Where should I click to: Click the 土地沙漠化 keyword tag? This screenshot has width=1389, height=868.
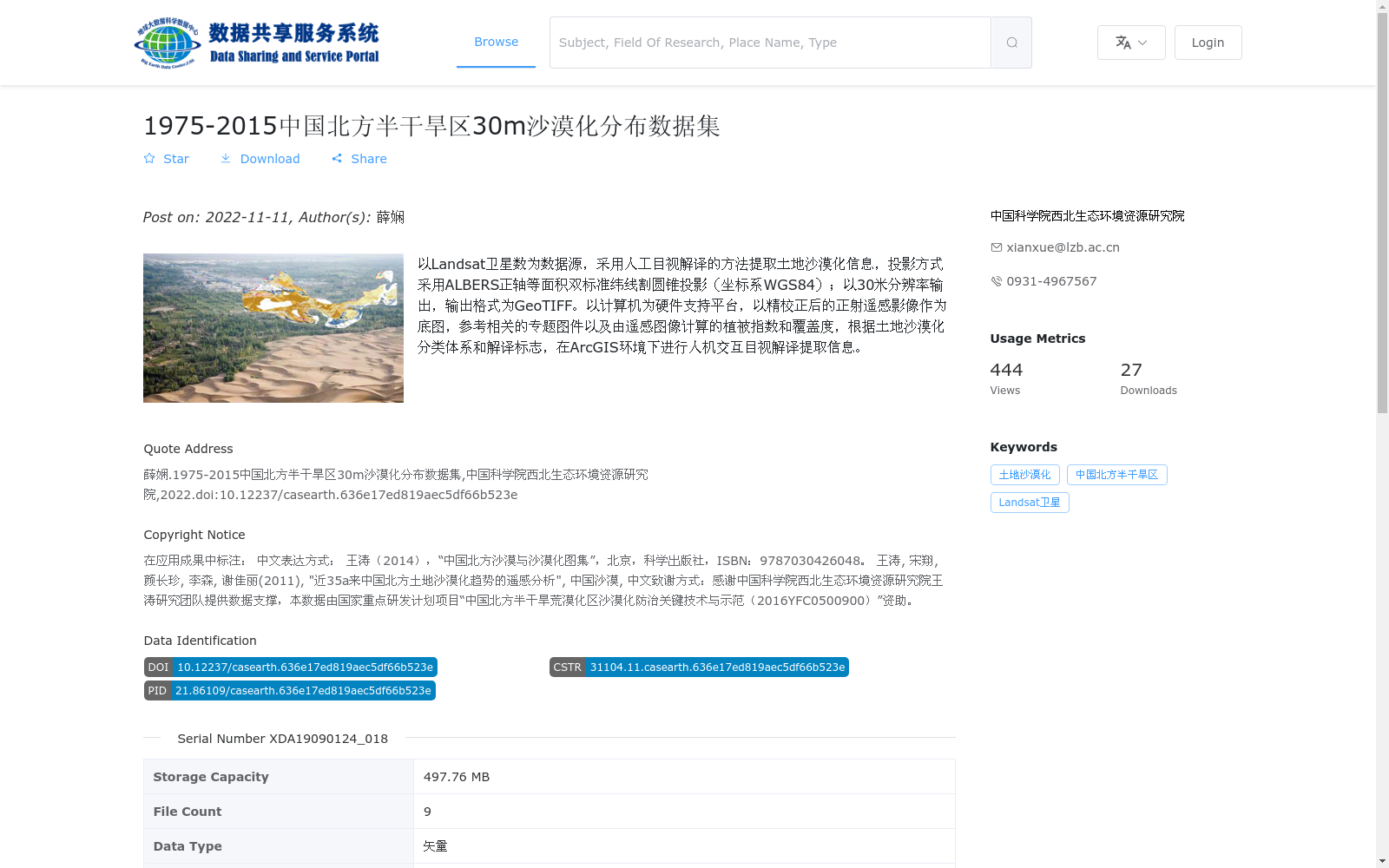click(1024, 475)
